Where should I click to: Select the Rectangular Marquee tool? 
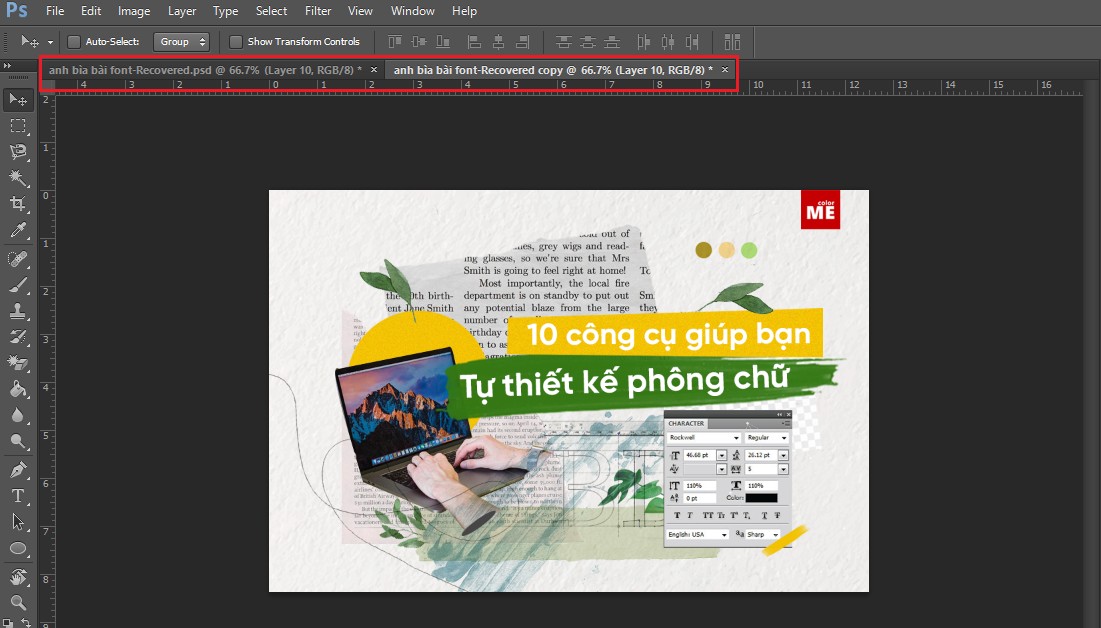pos(17,124)
